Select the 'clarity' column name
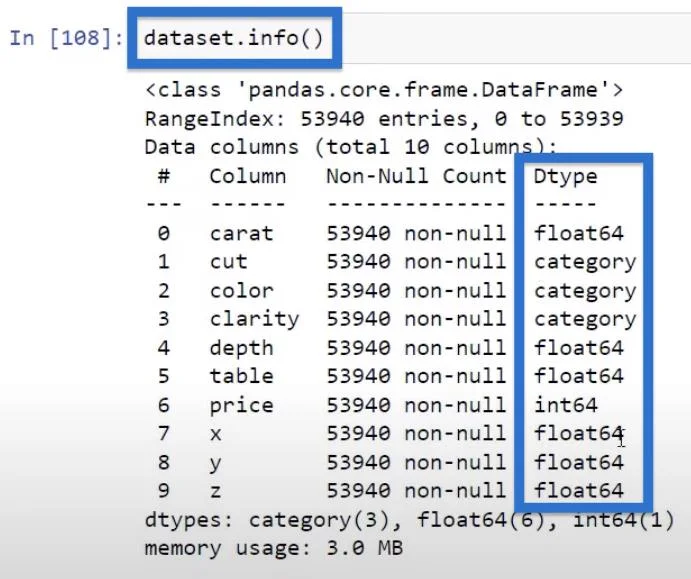691x579 pixels. pyautogui.click(x=254, y=320)
